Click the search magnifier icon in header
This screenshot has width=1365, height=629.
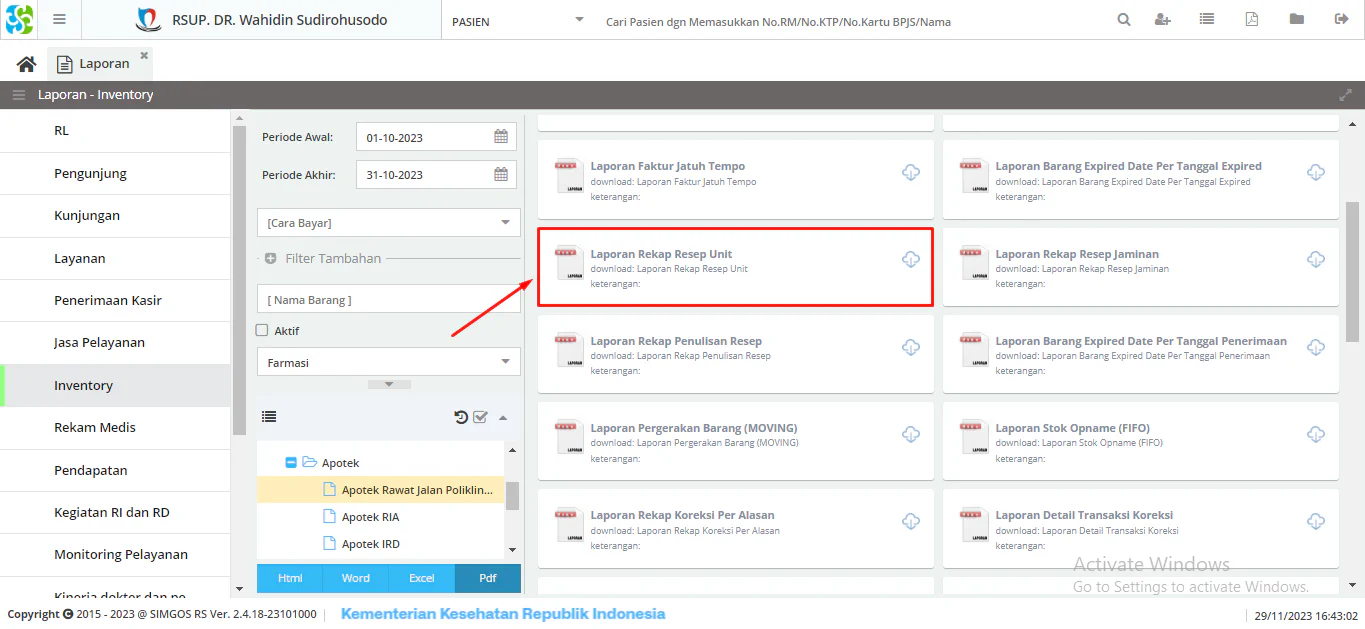1124,20
